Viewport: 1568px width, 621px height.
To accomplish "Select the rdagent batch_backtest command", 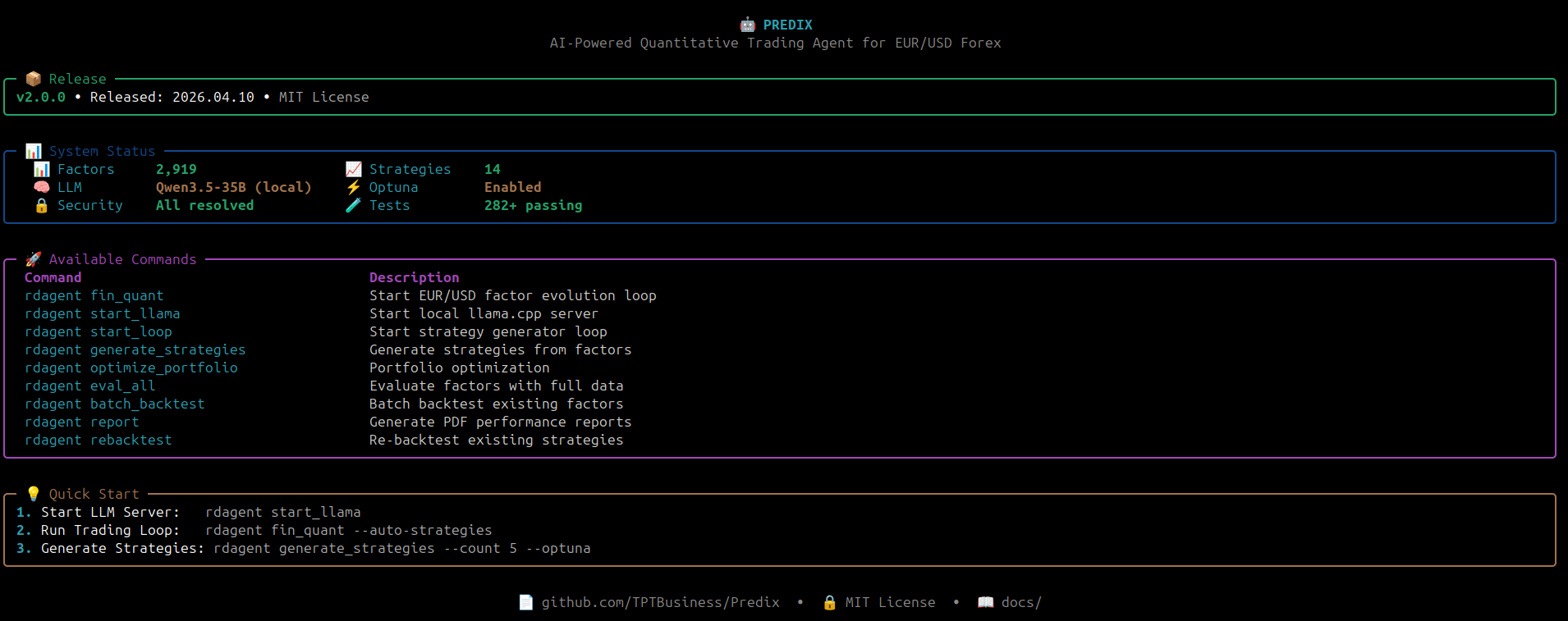I will 115,404.
